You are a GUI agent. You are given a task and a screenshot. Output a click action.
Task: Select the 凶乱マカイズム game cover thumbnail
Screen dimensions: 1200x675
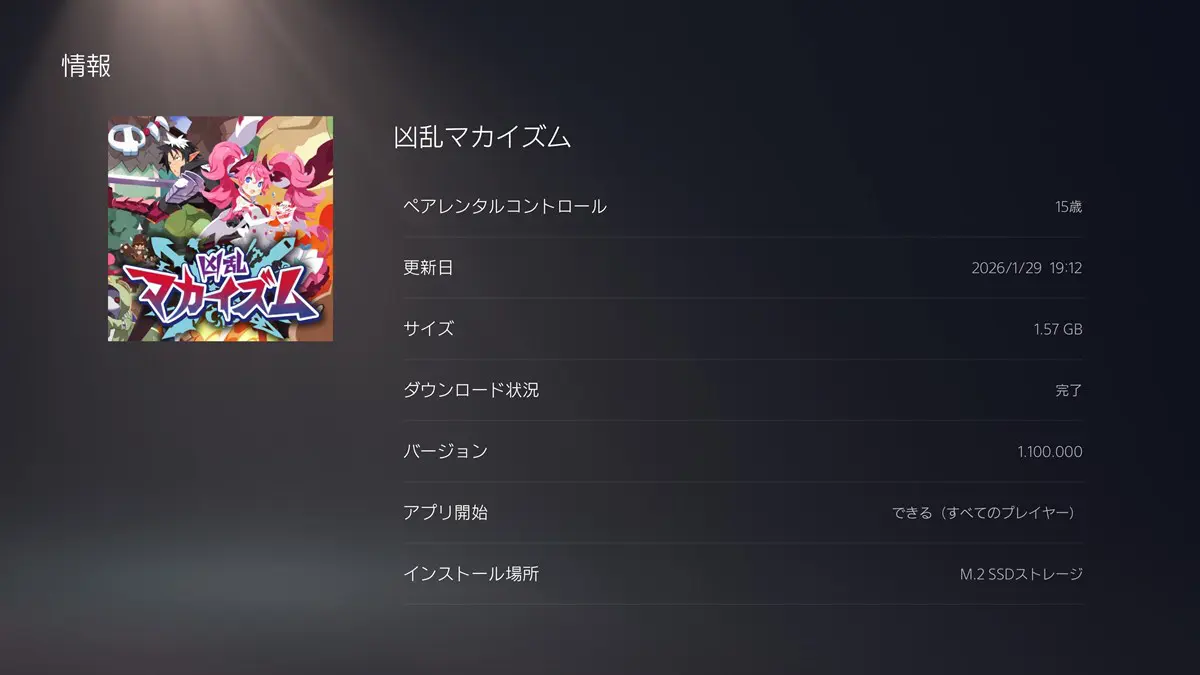click(220, 229)
